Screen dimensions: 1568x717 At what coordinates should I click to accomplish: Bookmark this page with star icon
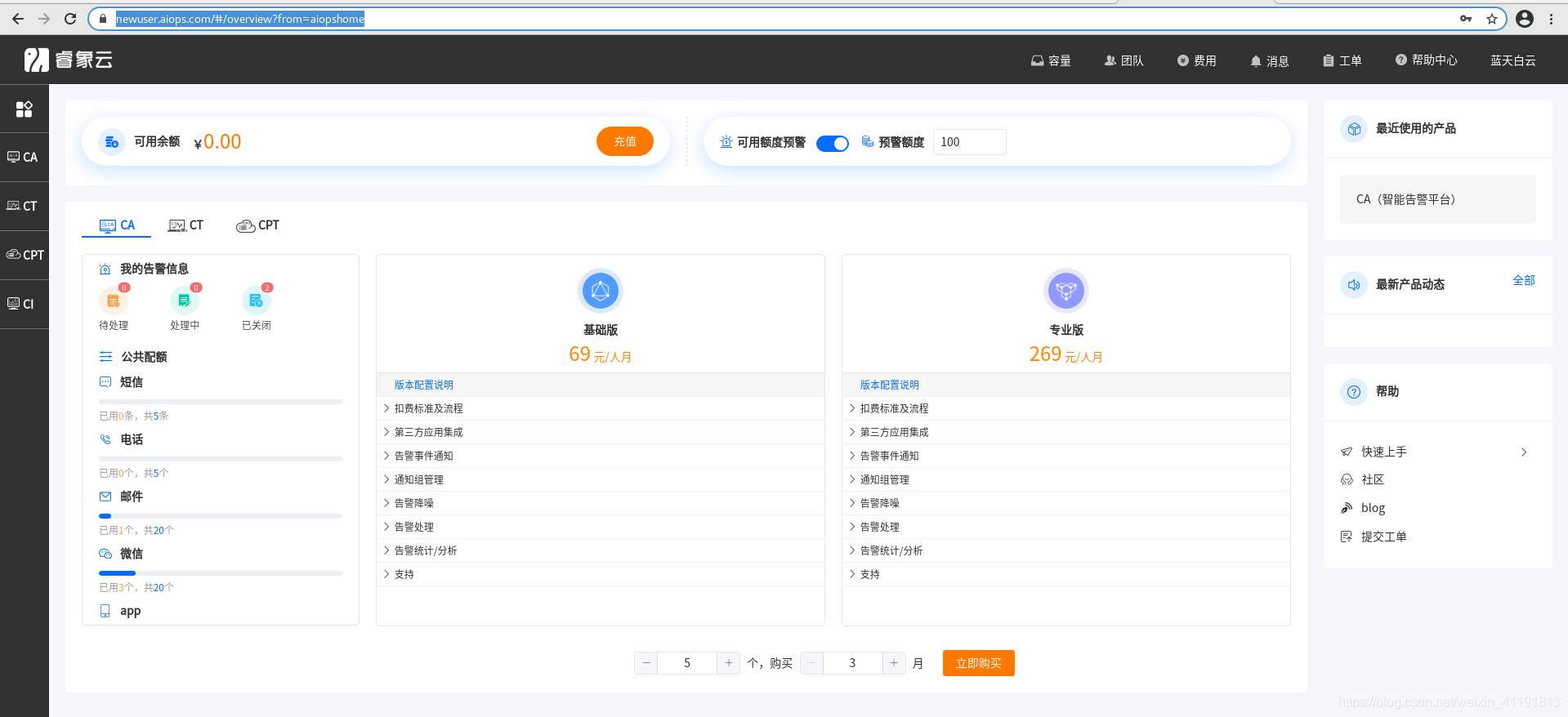tap(1492, 19)
